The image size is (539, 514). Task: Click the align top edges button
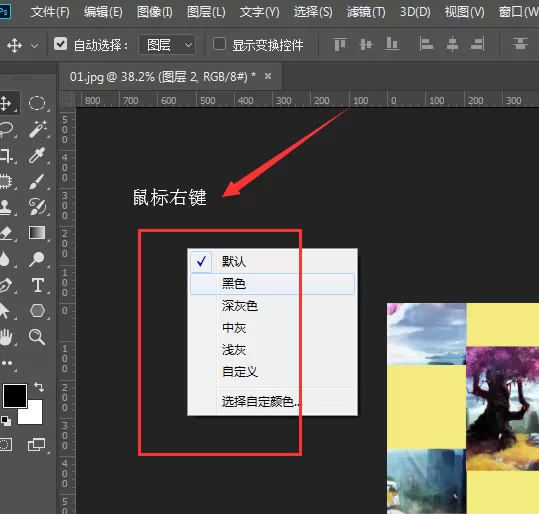tap(340, 44)
